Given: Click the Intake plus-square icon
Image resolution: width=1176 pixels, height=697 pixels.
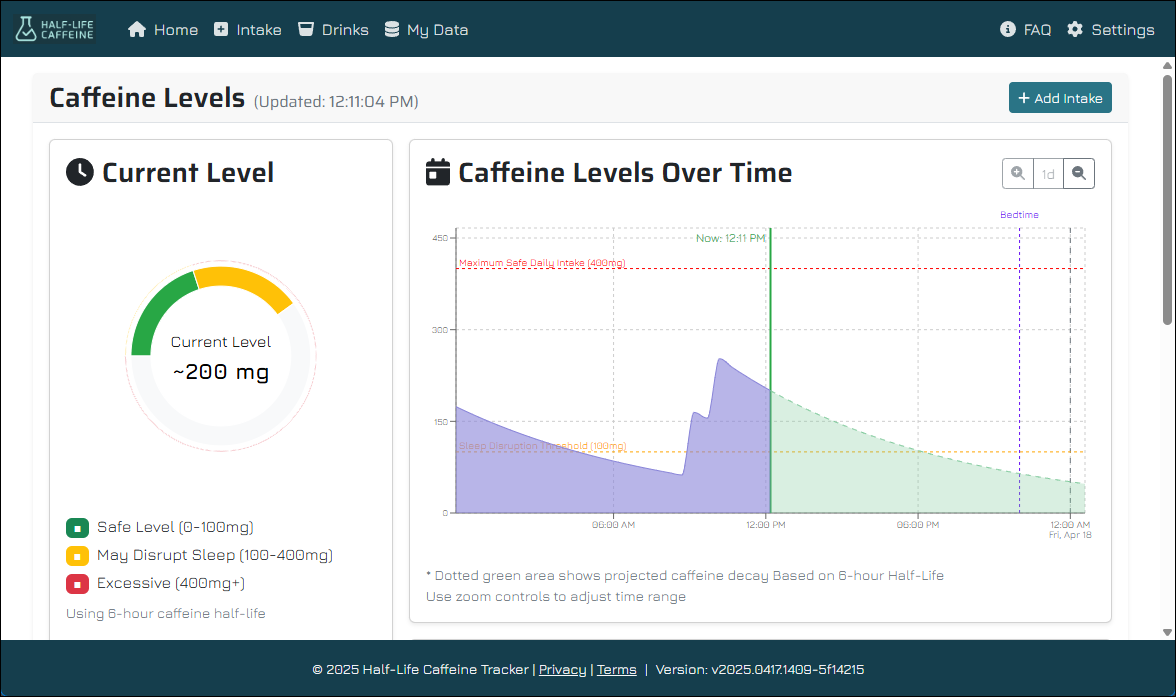Looking at the screenshot, I should tap(221, 30).
